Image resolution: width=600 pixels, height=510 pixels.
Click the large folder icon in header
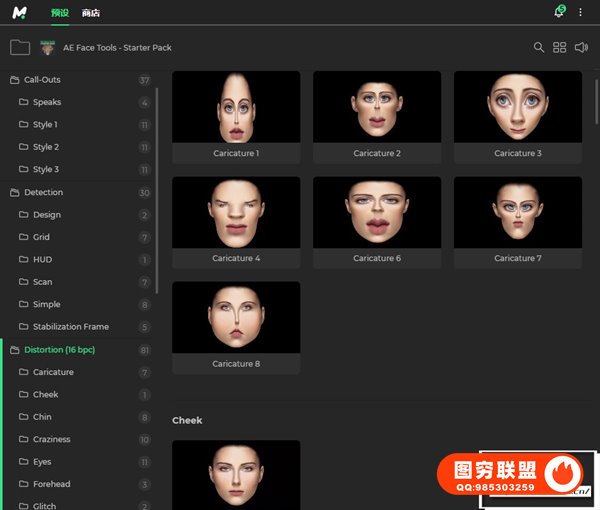(19, 47)
